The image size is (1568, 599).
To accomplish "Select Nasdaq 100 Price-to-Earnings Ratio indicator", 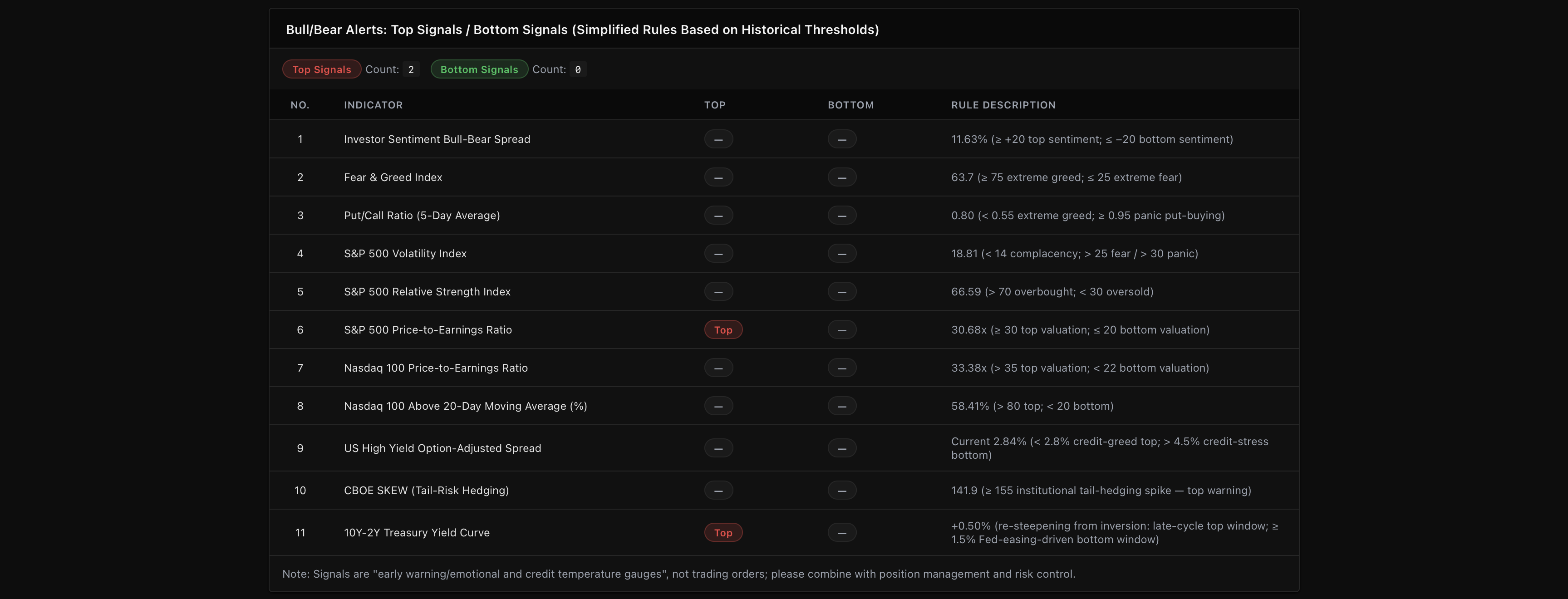I will [x=435, y=368].
